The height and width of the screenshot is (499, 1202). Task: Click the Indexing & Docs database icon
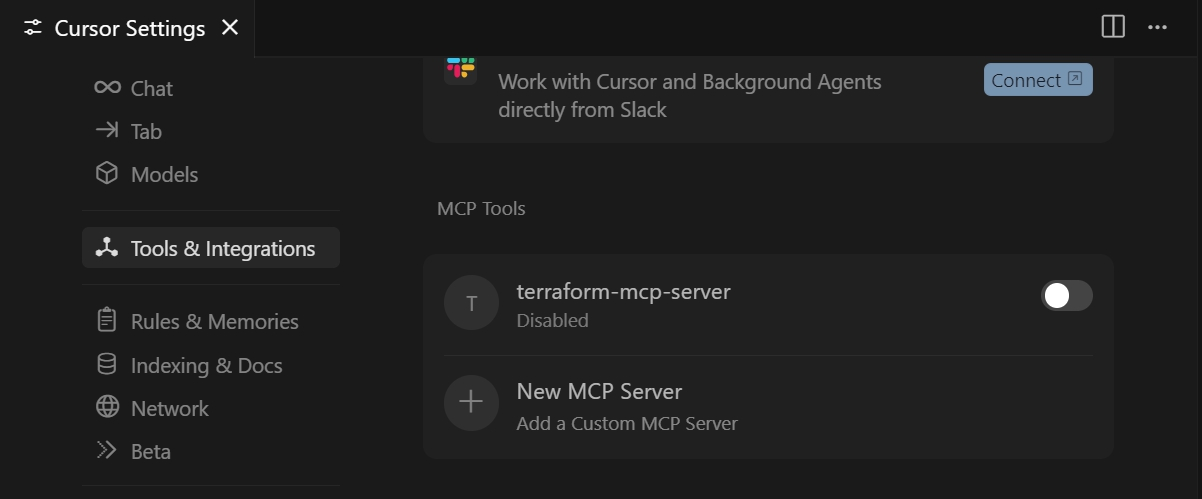[107, 365]
